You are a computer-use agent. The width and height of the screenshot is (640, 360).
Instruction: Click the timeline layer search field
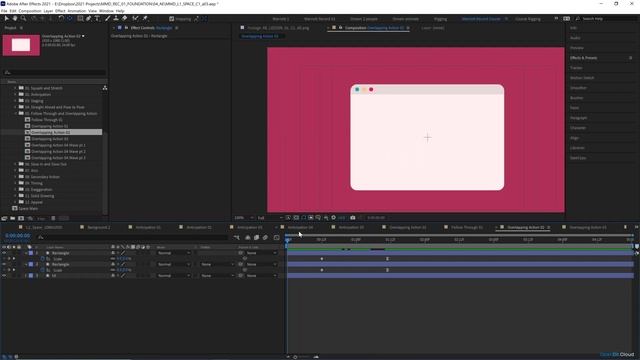tap(133, 237)
